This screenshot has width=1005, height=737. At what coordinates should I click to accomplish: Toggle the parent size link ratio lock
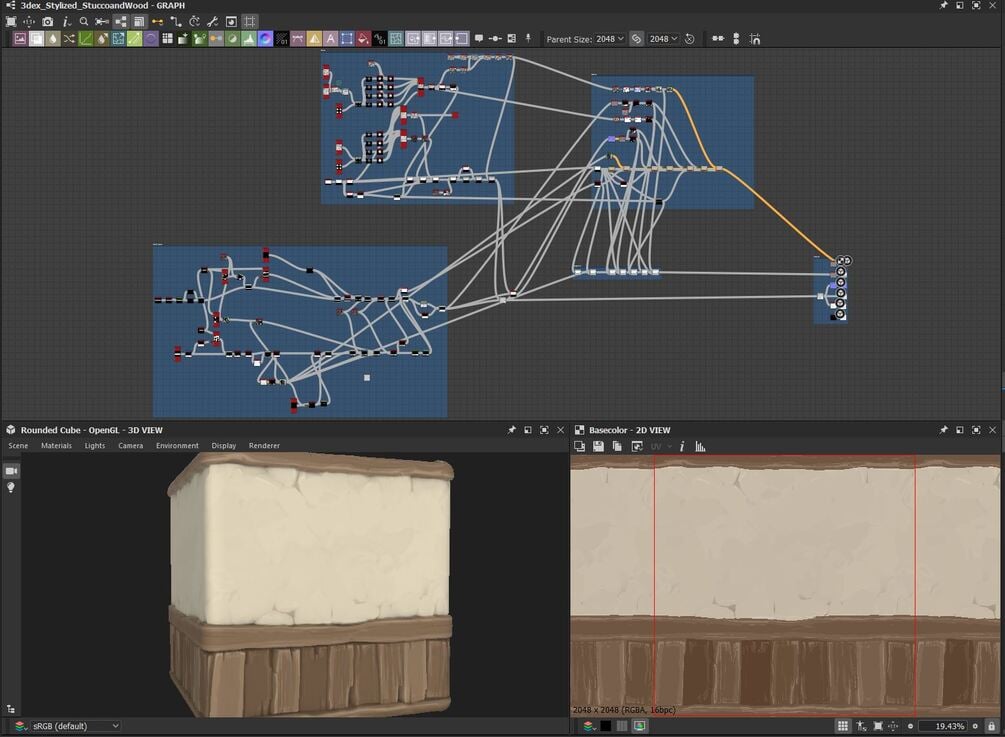click(636, 39)
